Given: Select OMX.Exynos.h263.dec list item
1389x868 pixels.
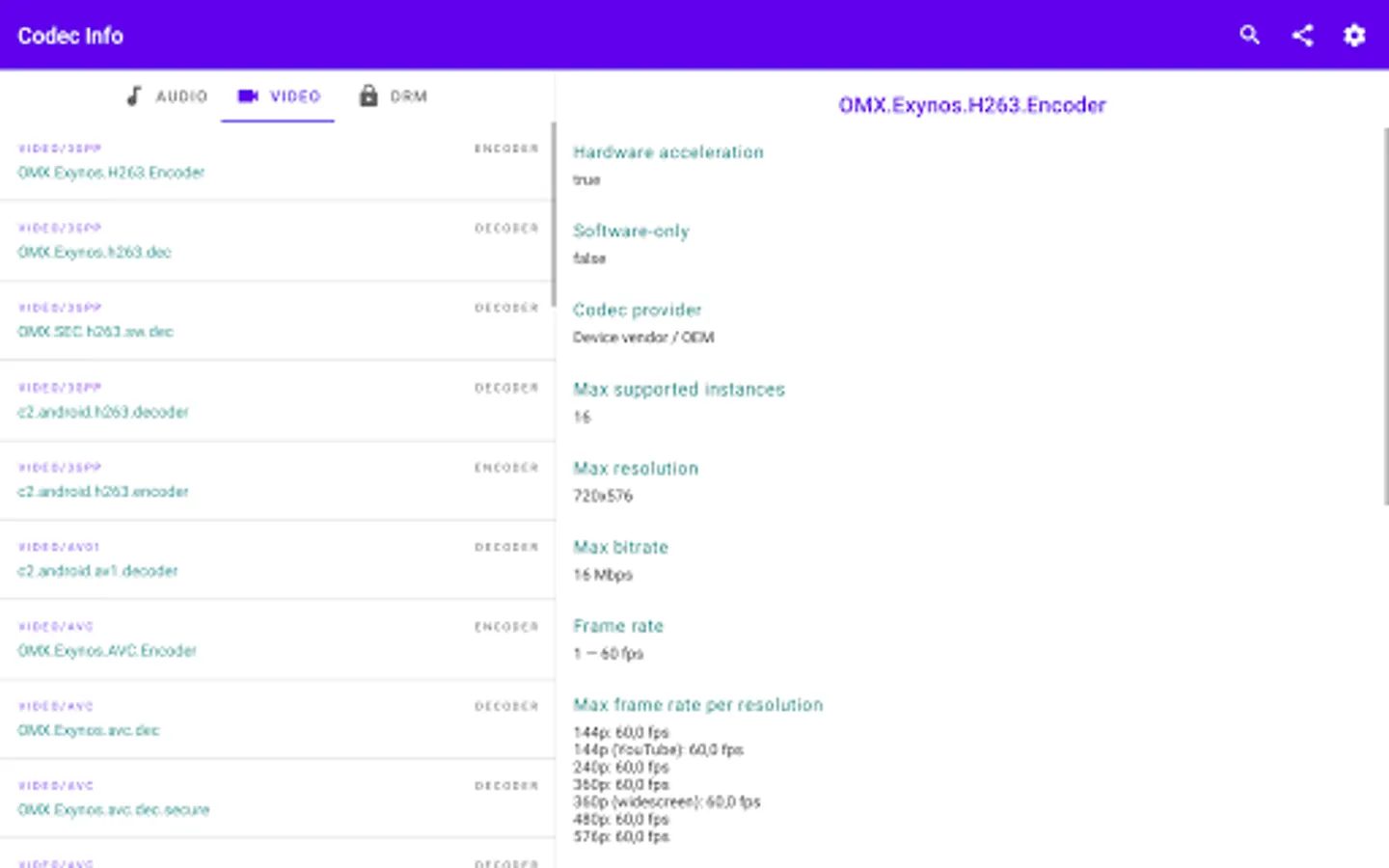Looking at the screenshot, I should coord(277,241).
